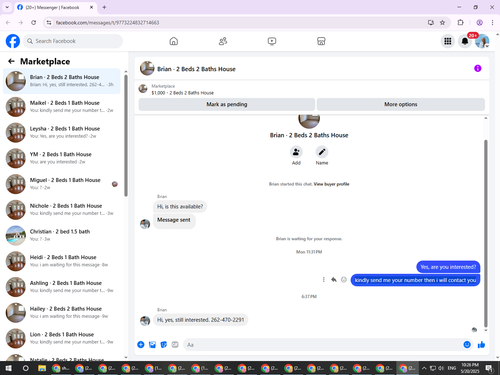The height and width of the screenshot is (375, 500).
Task: Open Chrome's three-dot menu
Action: click(x=492, y=22)
